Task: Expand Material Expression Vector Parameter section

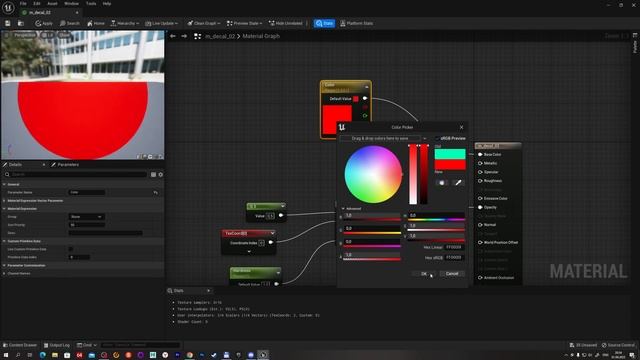Action: point(4,201)
